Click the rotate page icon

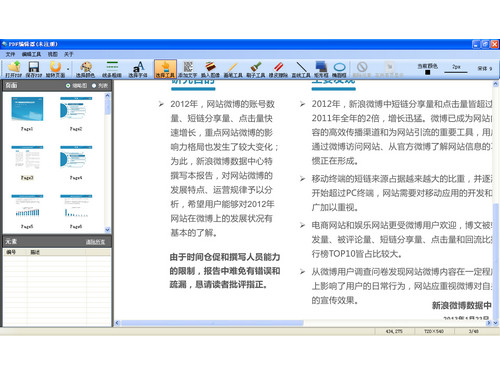click(55, 69)
